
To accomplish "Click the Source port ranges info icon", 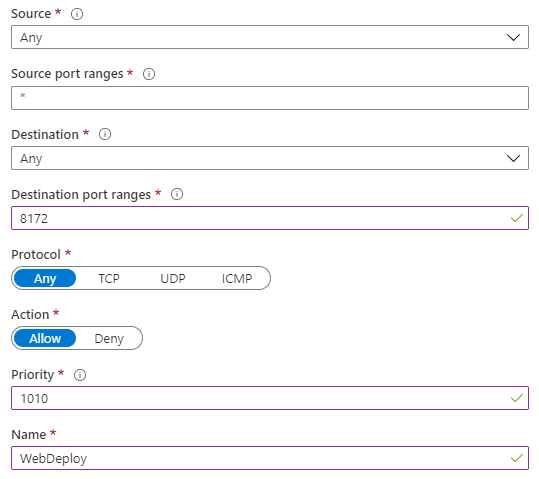I will 149,74.
